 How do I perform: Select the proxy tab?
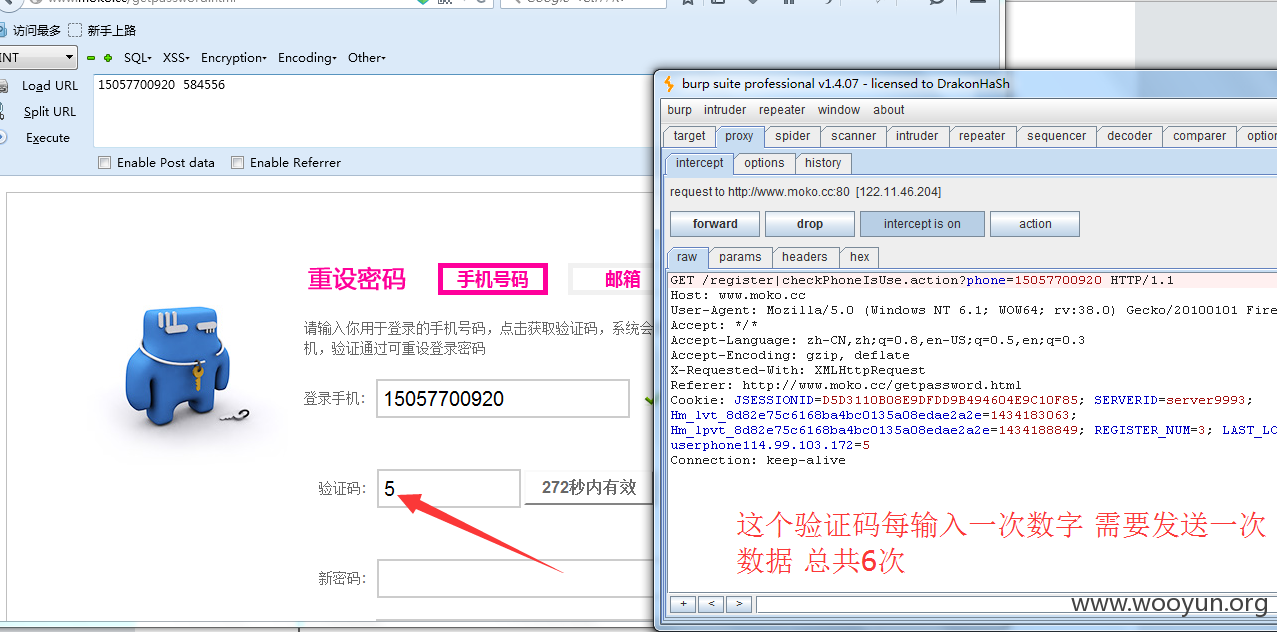click(740, 136)
